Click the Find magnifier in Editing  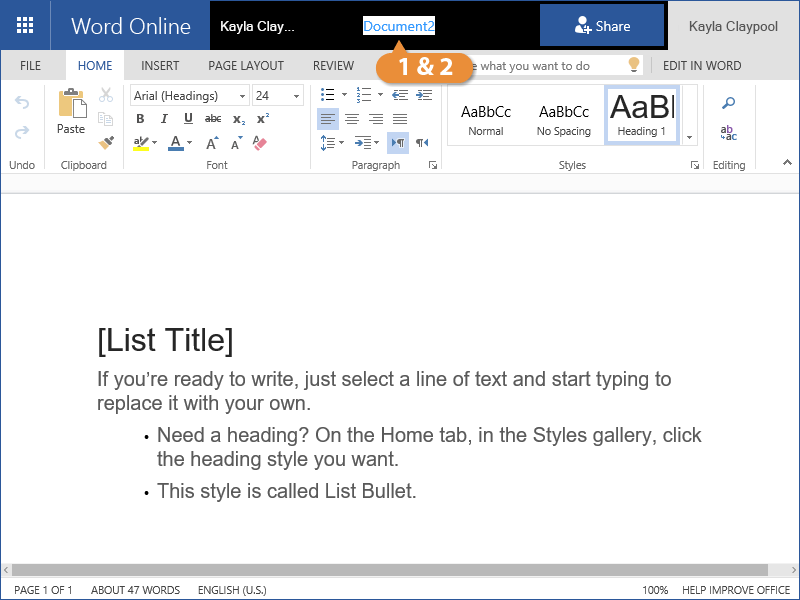(729, 103)
